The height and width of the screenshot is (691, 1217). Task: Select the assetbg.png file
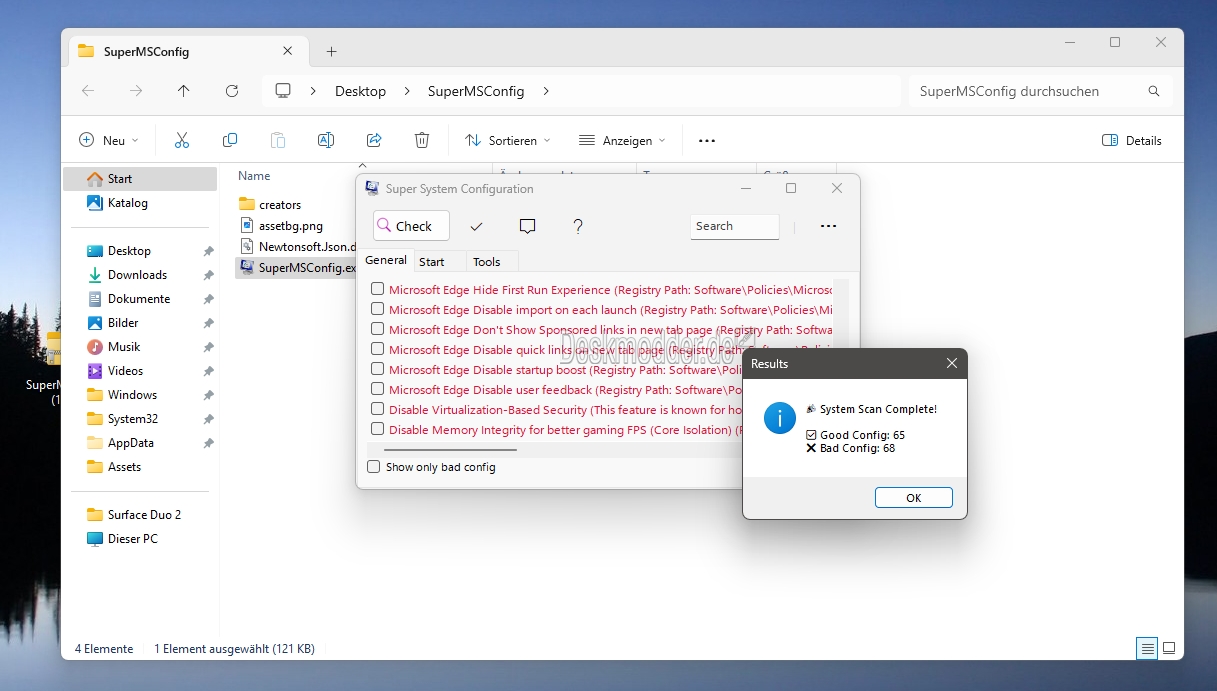[x=281, y=226]
